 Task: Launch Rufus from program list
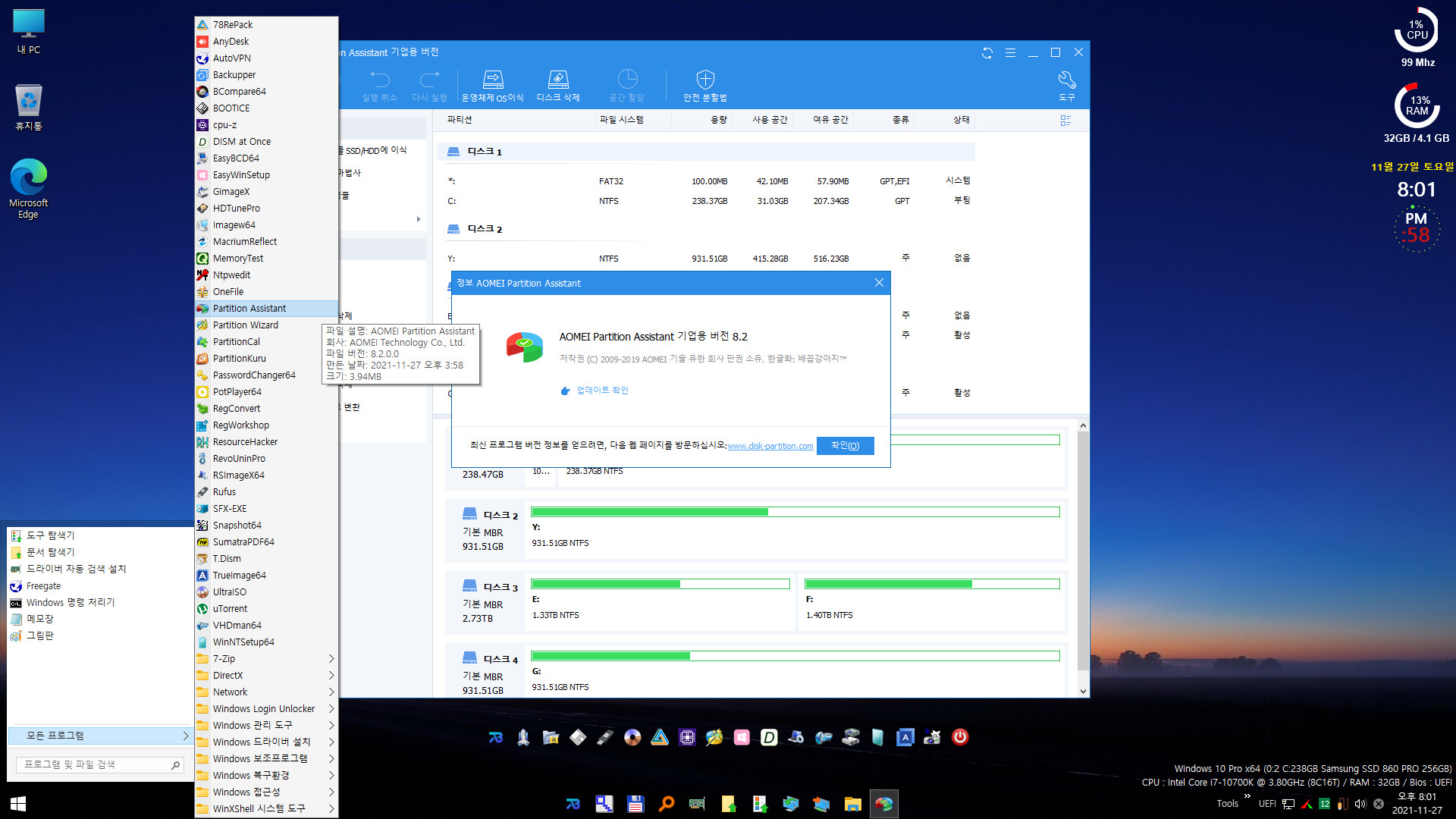tap(266, 492)
